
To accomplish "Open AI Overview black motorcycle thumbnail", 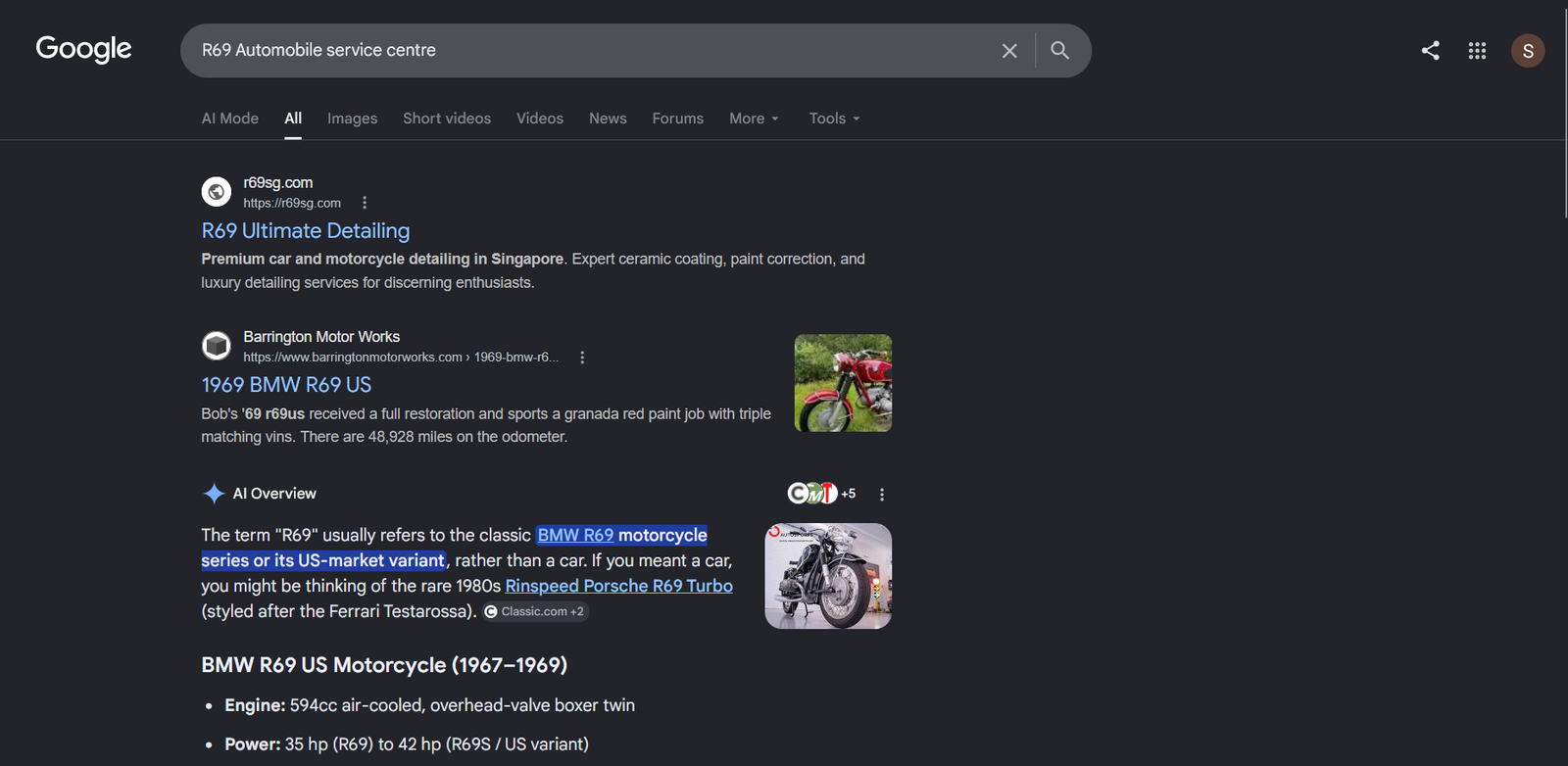I will [x=828, y=576].
